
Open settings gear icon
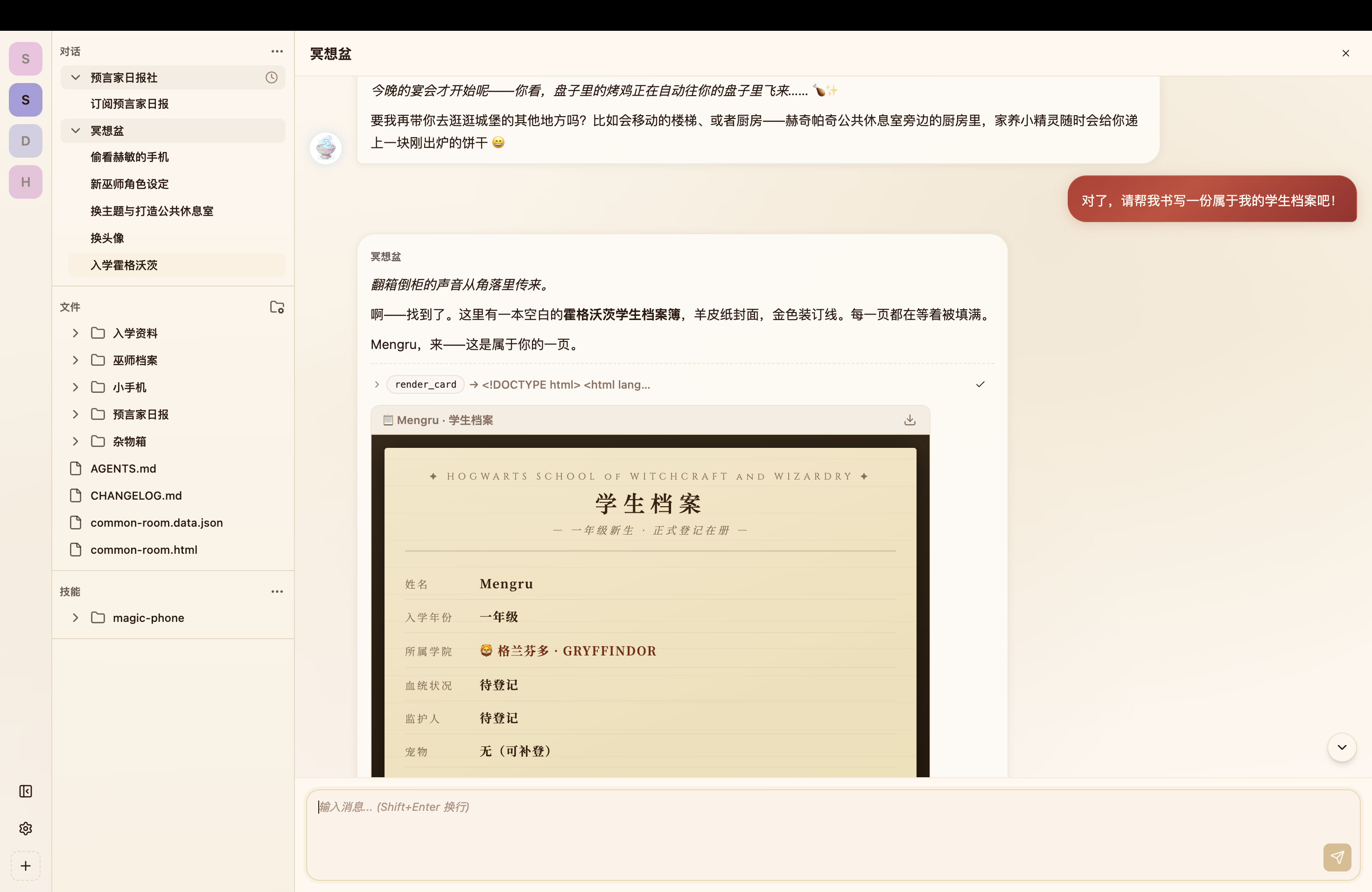point(25,828)
